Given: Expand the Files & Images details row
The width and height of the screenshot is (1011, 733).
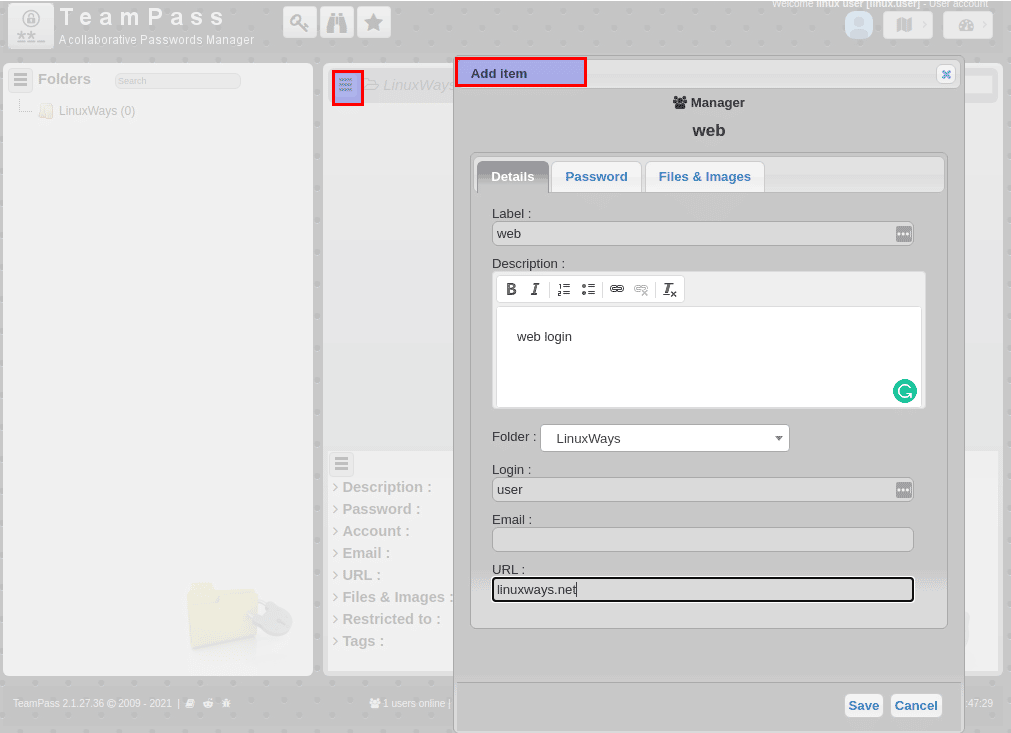Looking at the screenshot, I should click(393, 597).
